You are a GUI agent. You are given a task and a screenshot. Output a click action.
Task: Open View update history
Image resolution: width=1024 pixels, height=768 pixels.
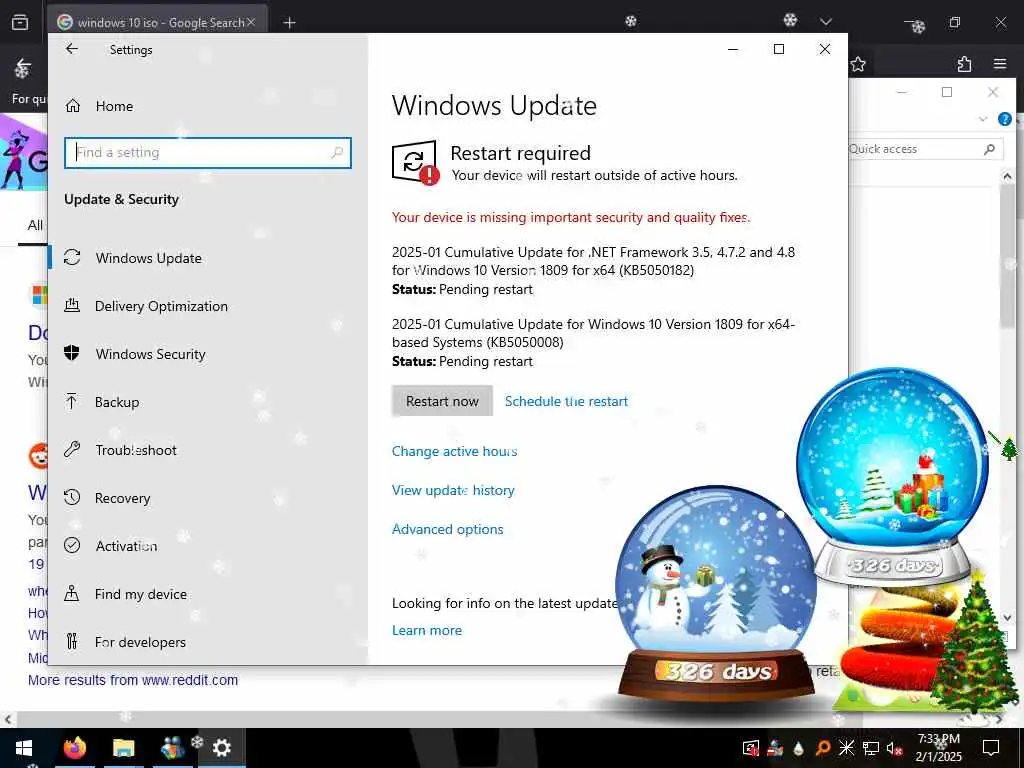tap(453, 490)
